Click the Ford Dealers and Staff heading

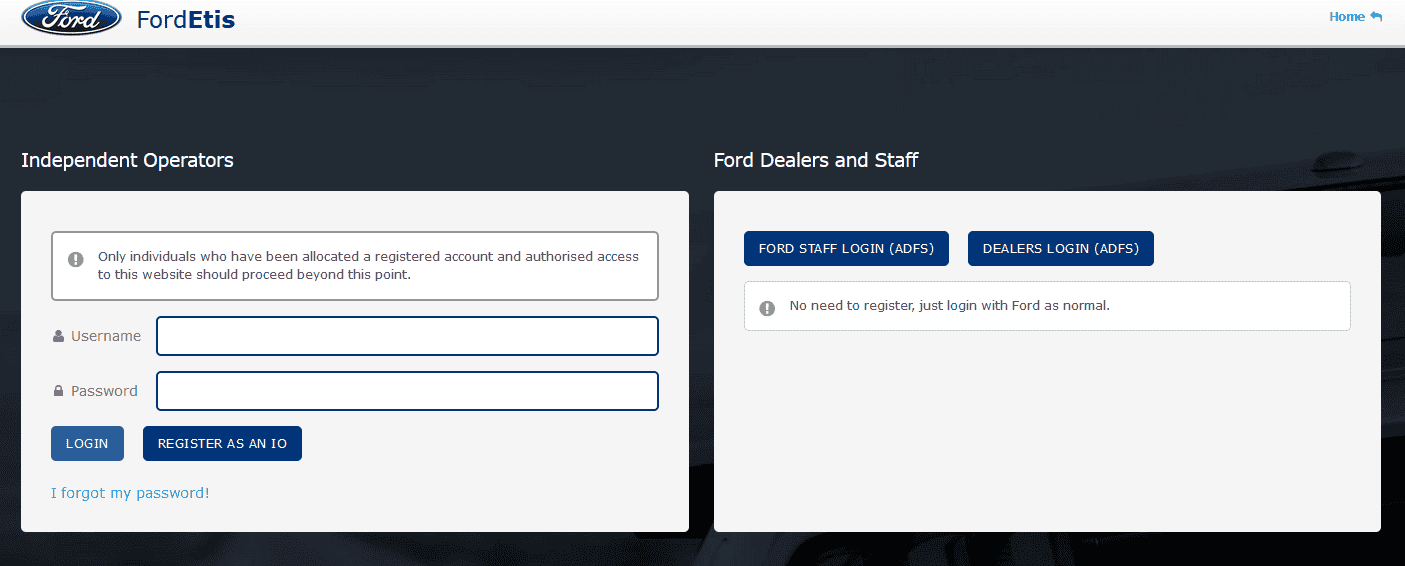(x=816, y=160)
